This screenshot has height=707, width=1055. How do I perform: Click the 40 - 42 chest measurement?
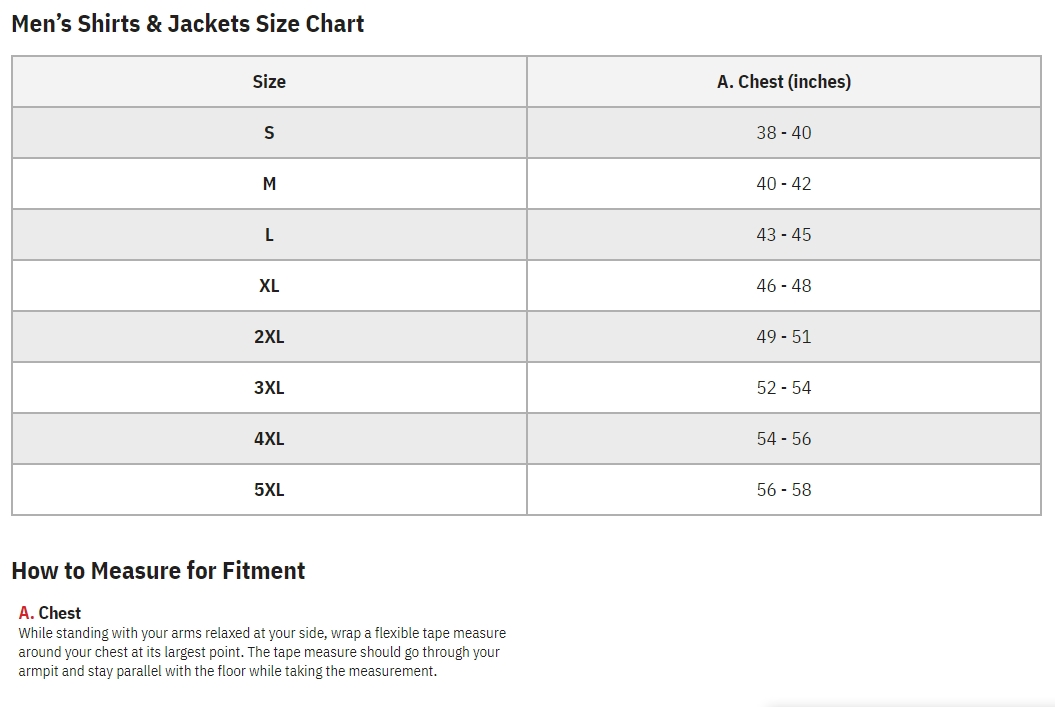point(784,184)
